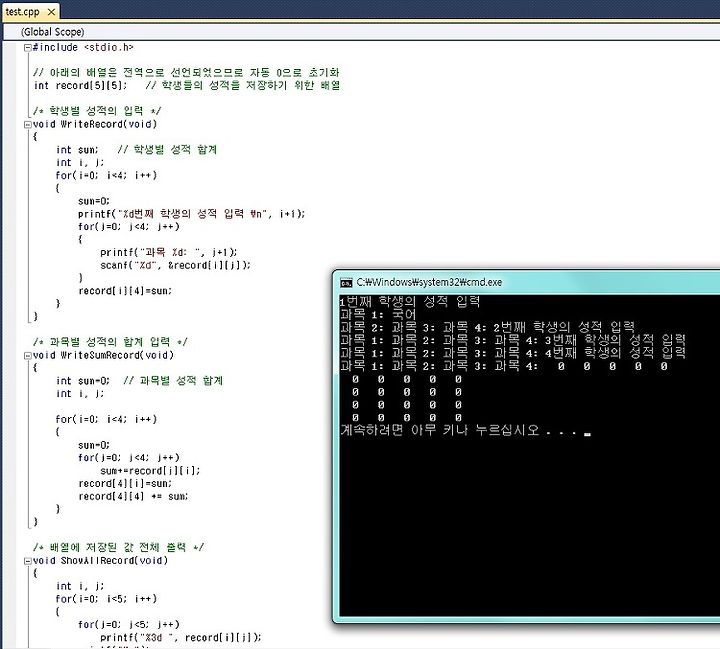Click the first 'sum=0;' line in WriteRecord
This screenshot has height=649, width=720.
tap(94, 201)
